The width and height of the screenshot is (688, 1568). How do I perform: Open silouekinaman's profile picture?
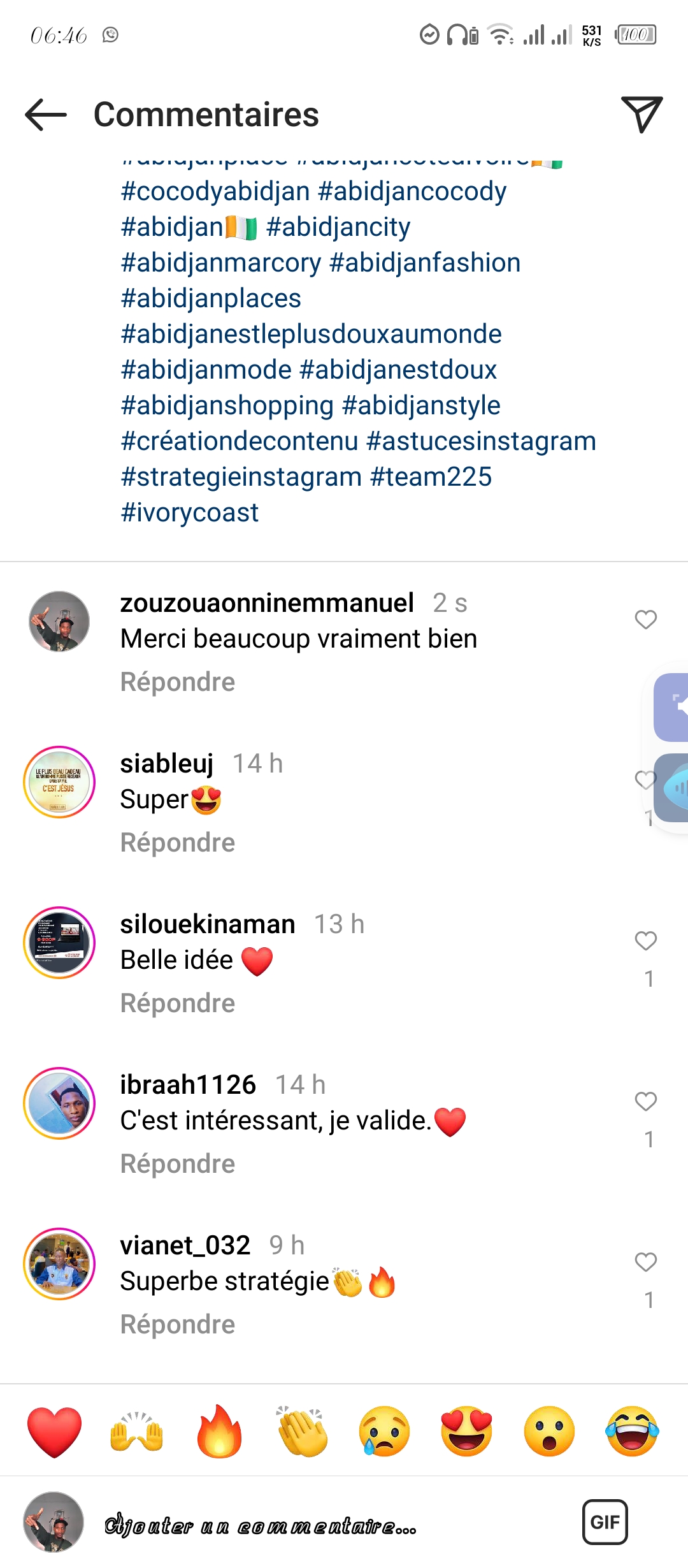59,943
